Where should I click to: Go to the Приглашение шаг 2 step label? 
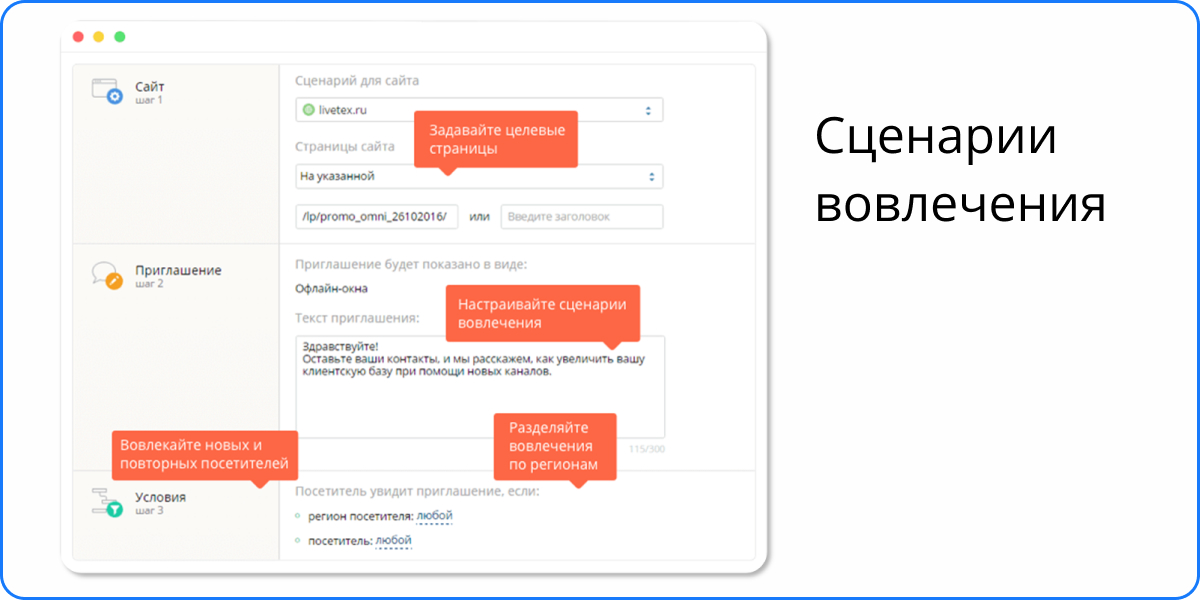[x=178, y=275]
